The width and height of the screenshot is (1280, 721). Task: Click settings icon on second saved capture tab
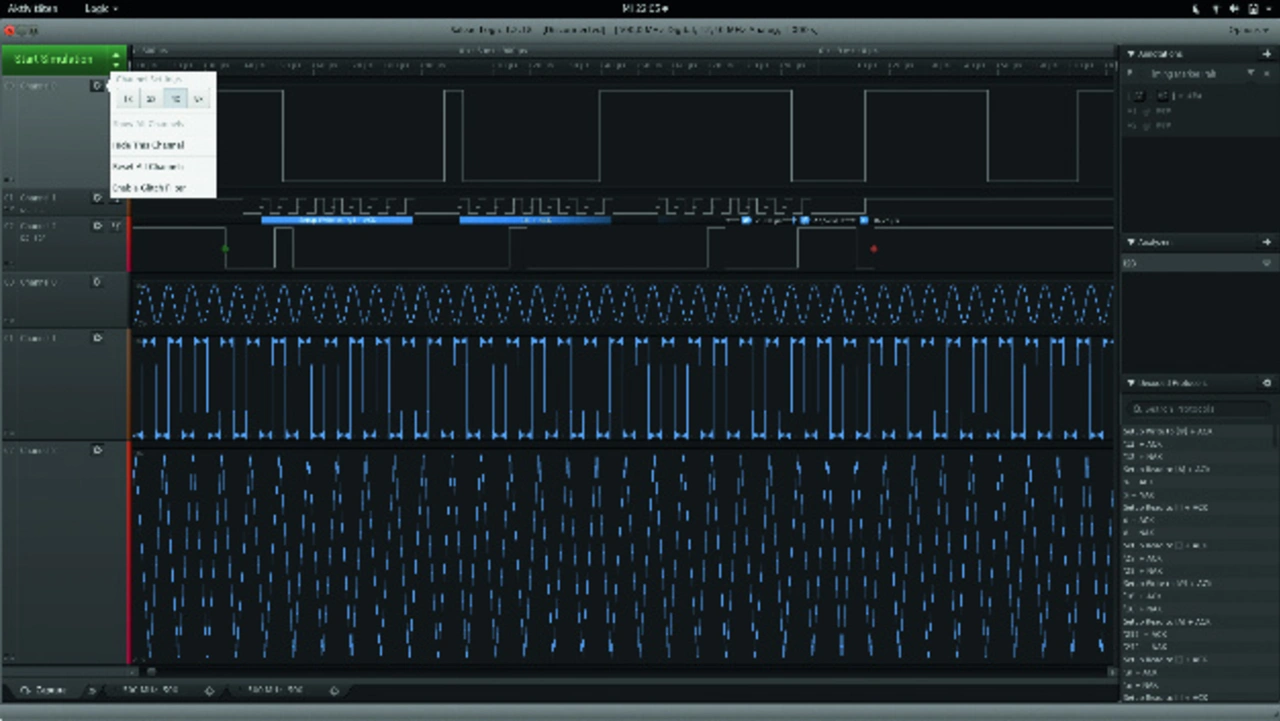coord(334,690)
